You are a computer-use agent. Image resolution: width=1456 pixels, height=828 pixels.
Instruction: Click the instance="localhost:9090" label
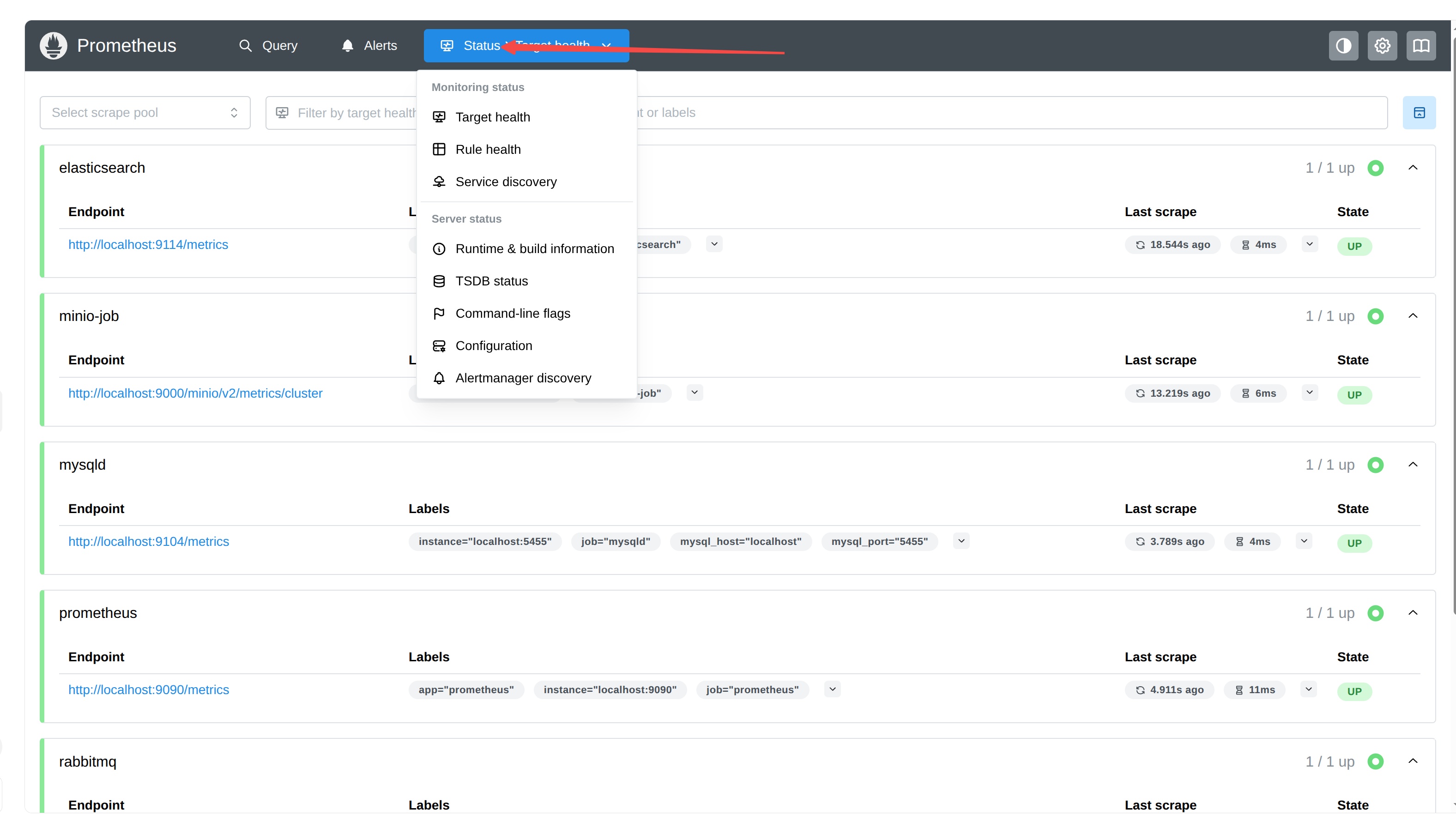pyautogui.click(x=610, y=690)
